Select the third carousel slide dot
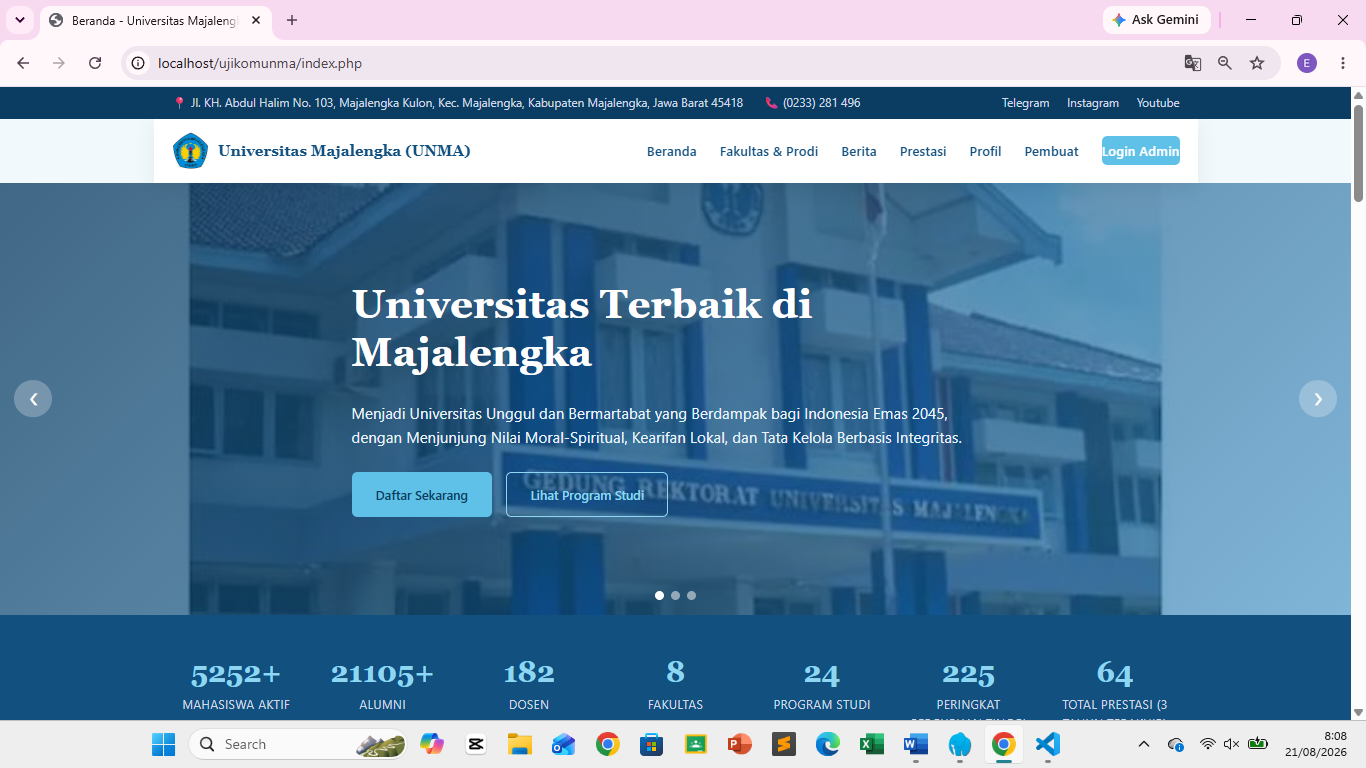The image size is (1366, 768). [x=691, y=595]
